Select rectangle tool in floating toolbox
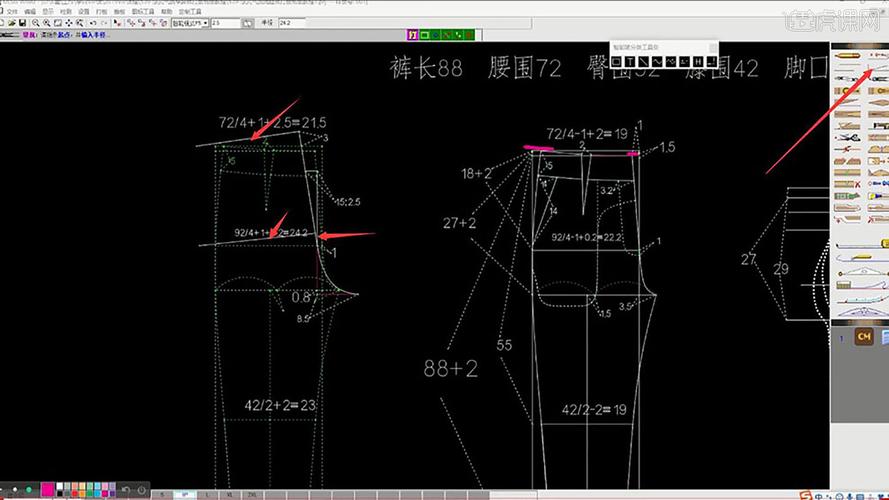This screenshot has width=889, height=500. (616, 61)
